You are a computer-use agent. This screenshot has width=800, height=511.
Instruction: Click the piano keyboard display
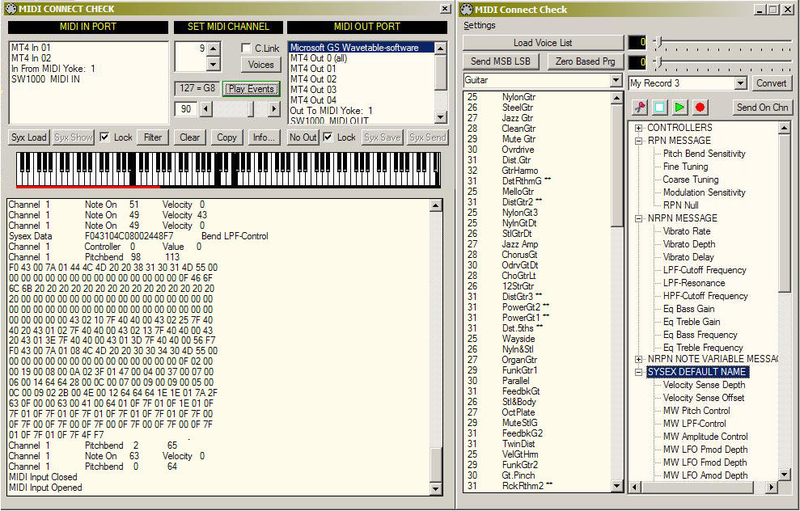click(228, 169)
